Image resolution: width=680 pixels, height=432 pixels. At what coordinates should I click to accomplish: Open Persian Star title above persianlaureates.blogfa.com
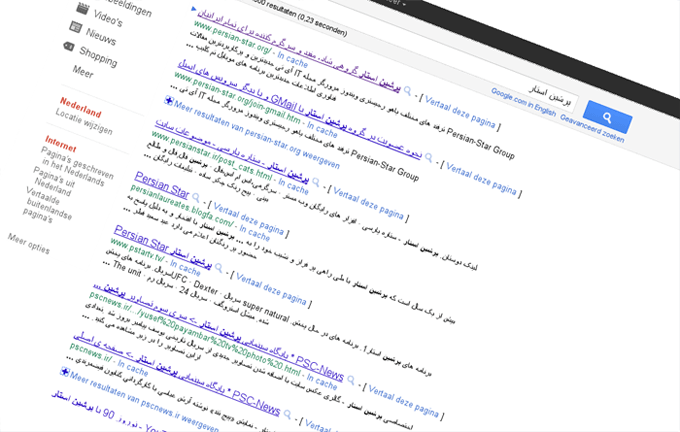[x=162, y=184]
